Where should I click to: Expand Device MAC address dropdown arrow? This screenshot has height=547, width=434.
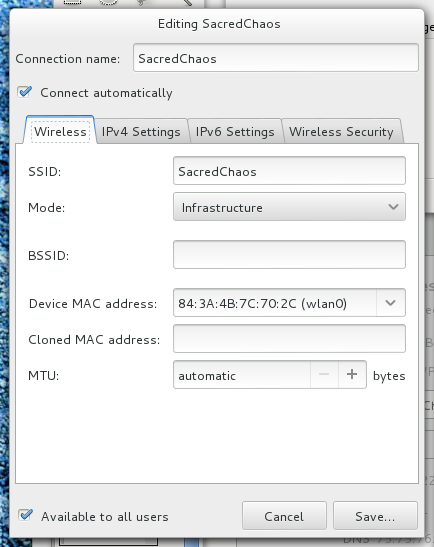391,302
